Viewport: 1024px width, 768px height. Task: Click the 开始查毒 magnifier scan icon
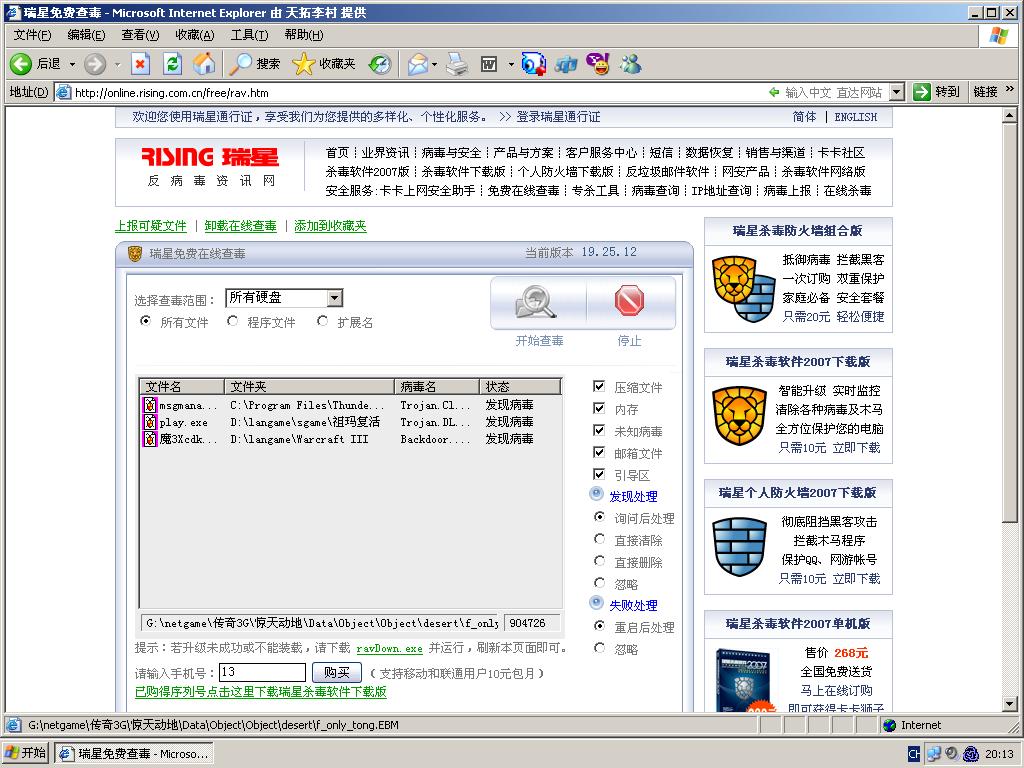point(536,302)
